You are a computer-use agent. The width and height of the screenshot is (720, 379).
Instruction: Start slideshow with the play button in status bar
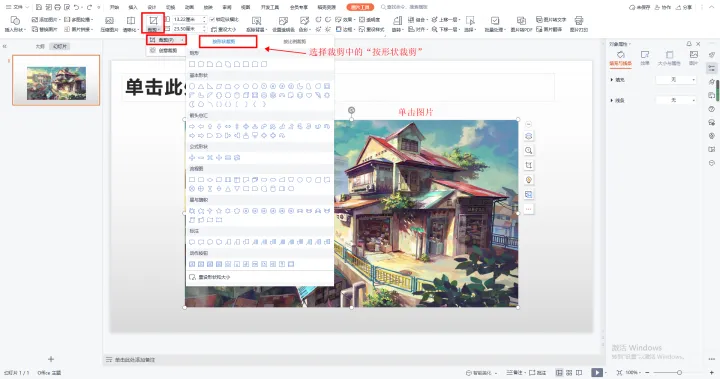pos(596,373)
